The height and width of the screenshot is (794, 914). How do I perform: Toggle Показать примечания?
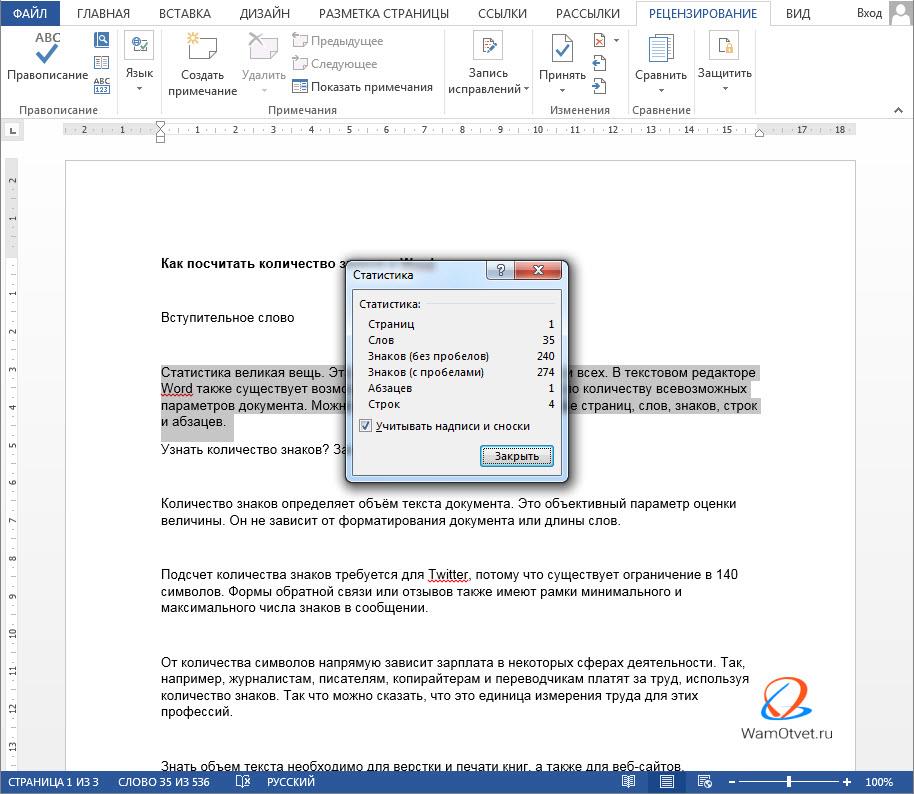pos(362,87)
